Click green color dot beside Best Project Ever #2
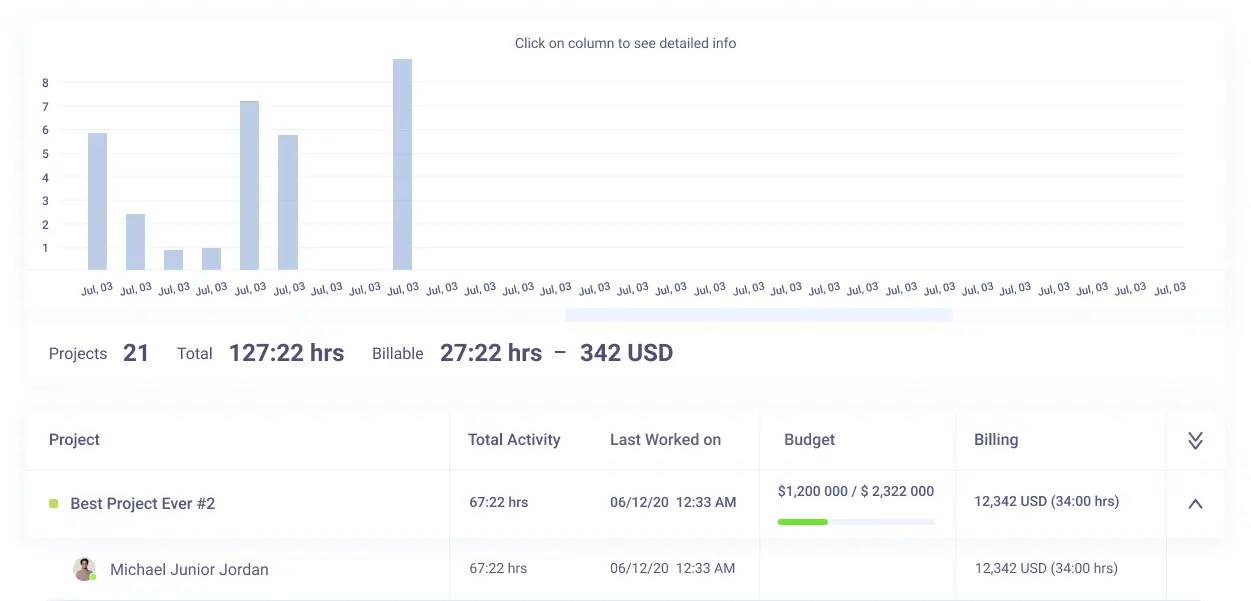Image resolution: width=1251 pixels, height=601 pixels. 54,504
